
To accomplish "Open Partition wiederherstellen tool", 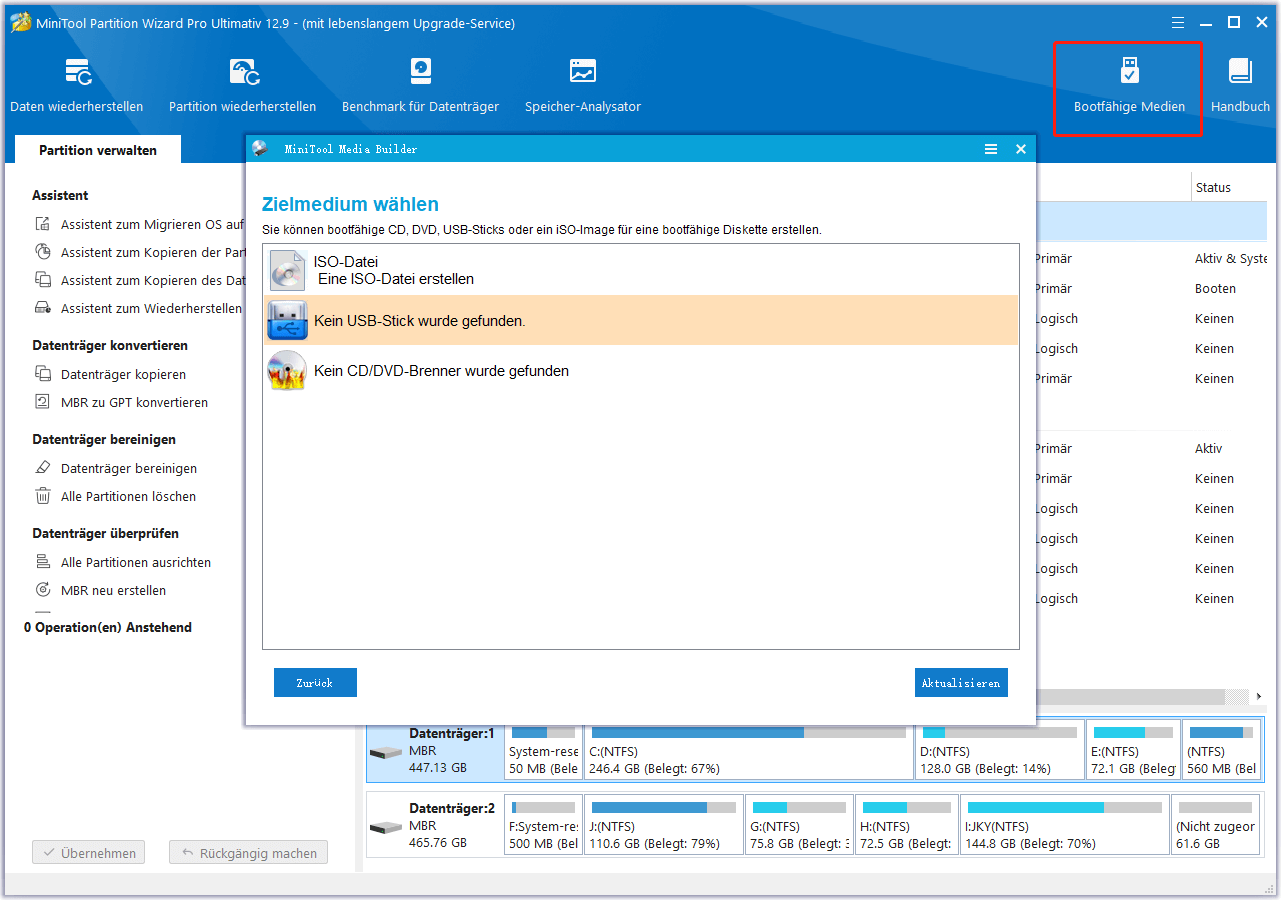I will click(243, 85).
